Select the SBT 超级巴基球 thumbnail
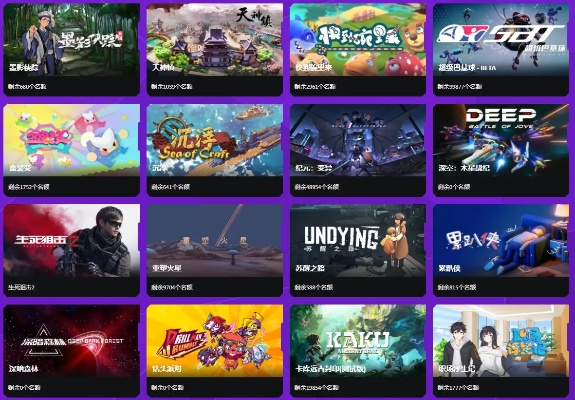 point(501,40)
